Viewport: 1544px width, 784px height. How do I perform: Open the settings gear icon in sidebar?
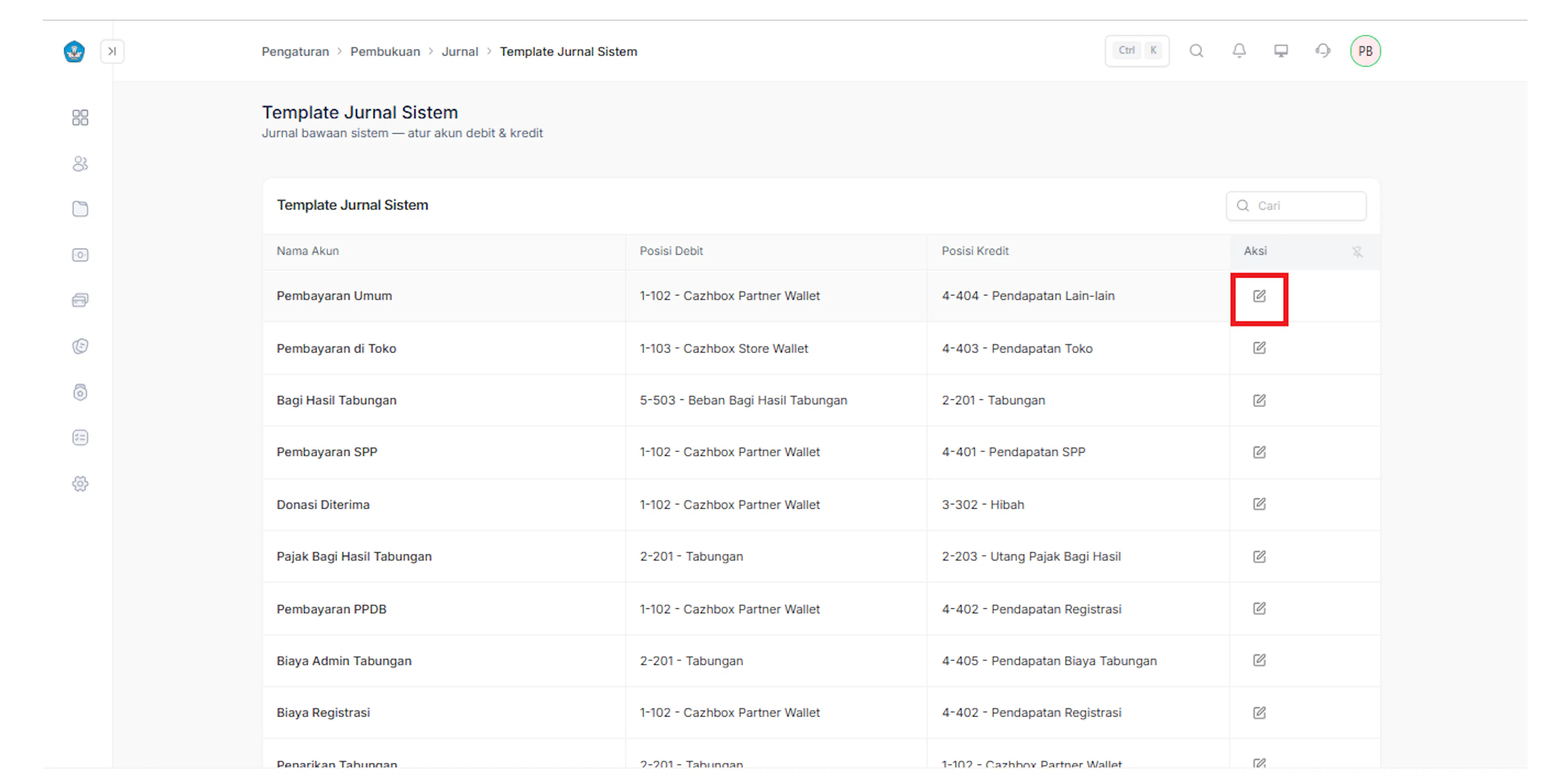click(80, 484)
